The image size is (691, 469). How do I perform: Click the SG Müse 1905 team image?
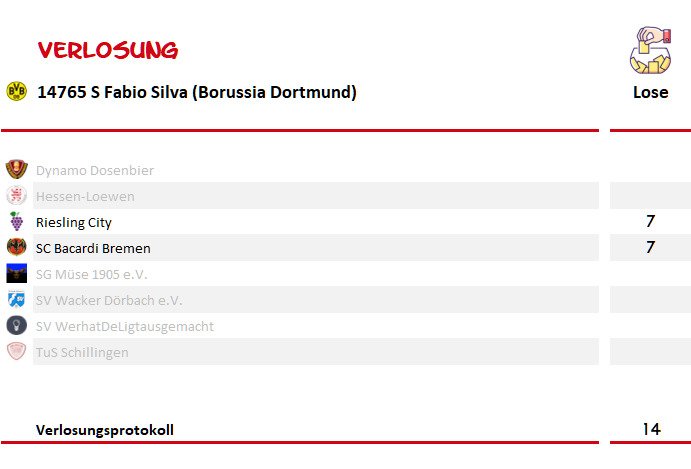[17, 273]
